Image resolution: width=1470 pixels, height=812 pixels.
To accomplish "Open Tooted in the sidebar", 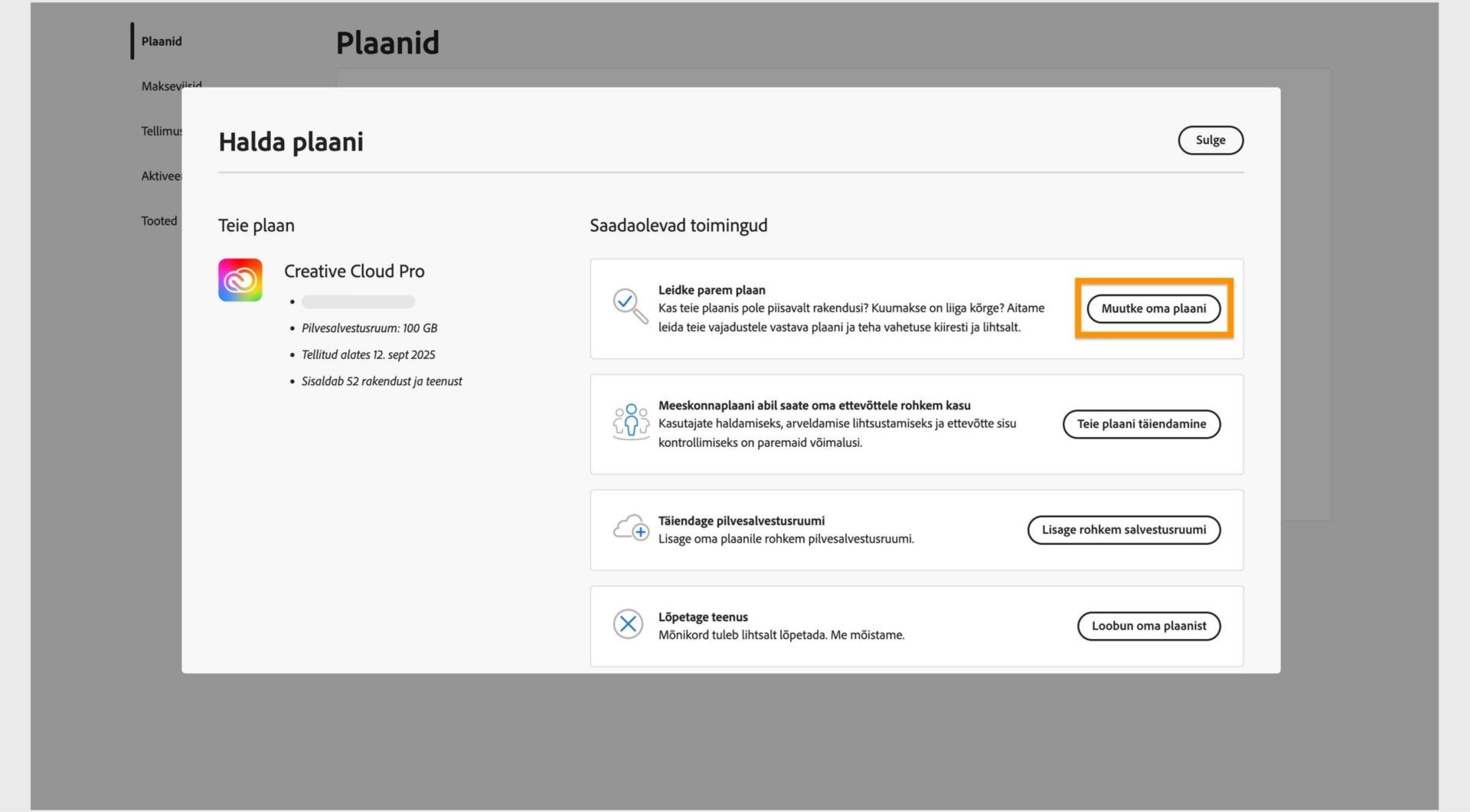I will pos(159,221).
